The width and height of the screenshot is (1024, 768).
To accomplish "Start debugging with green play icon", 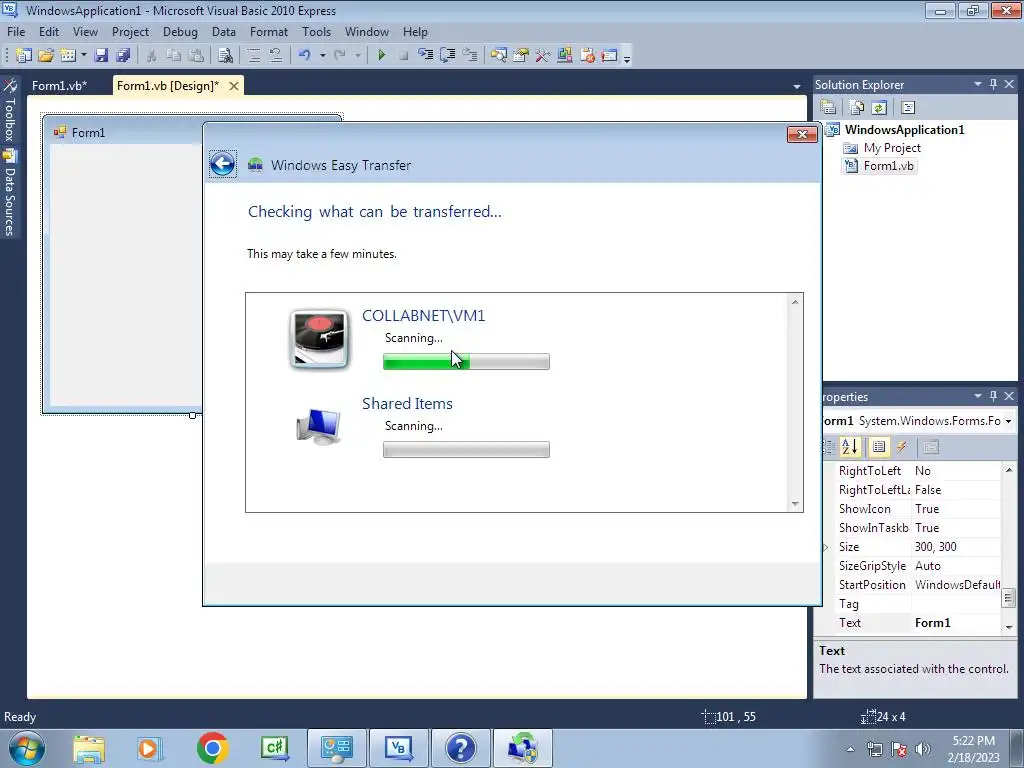I will coord(382,56).
